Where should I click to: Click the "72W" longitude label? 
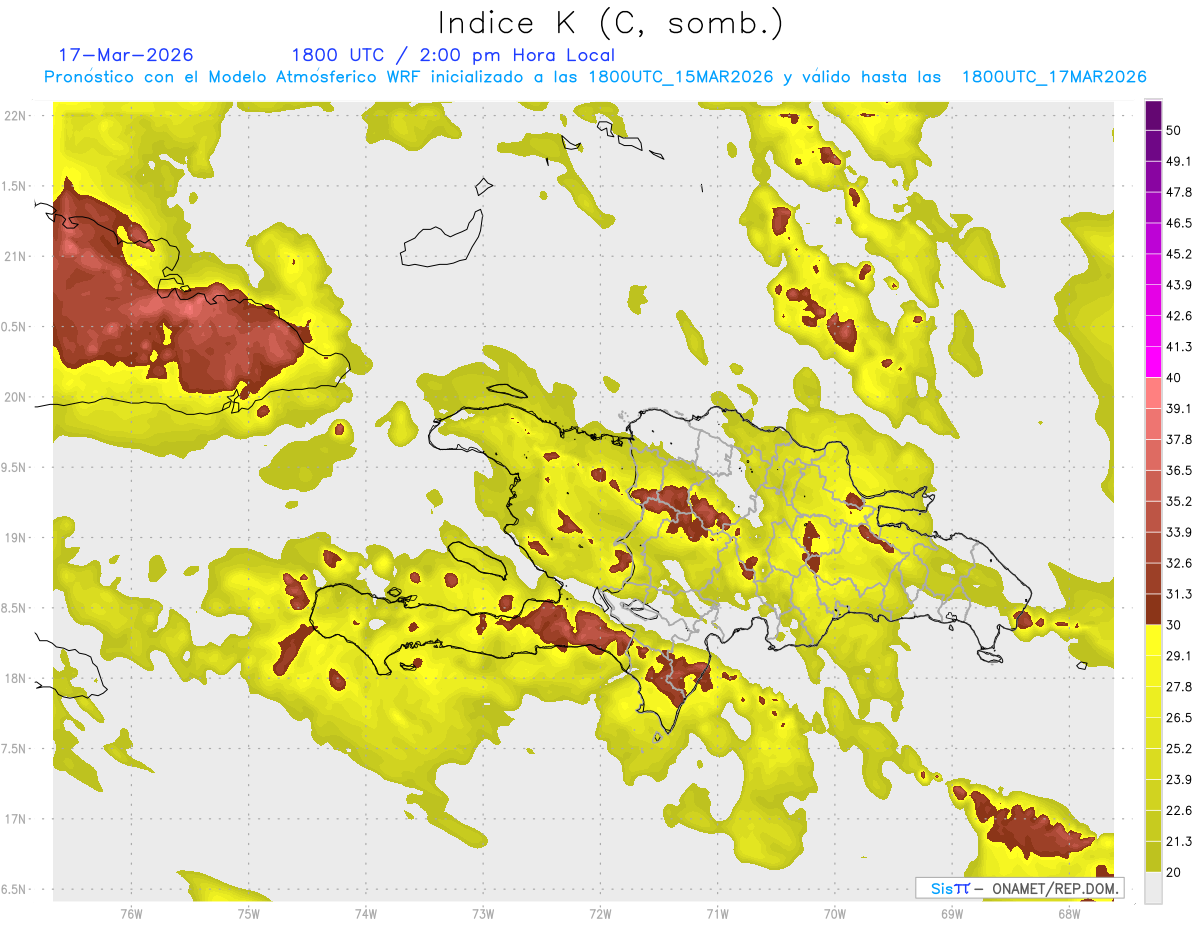[x=600, y=913]
